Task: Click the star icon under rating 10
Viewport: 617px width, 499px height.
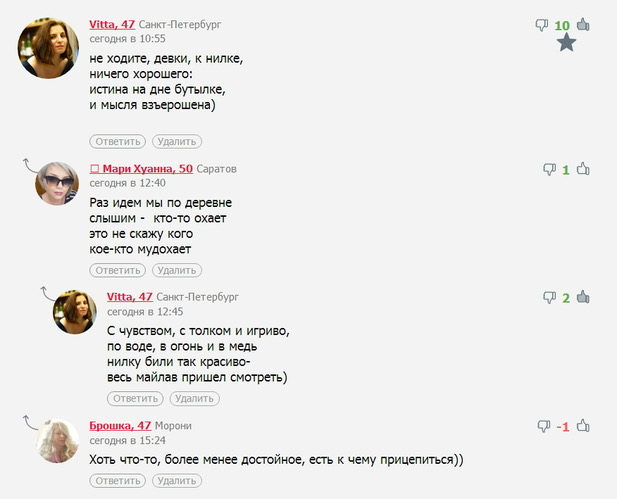Action: click(567, 42)
